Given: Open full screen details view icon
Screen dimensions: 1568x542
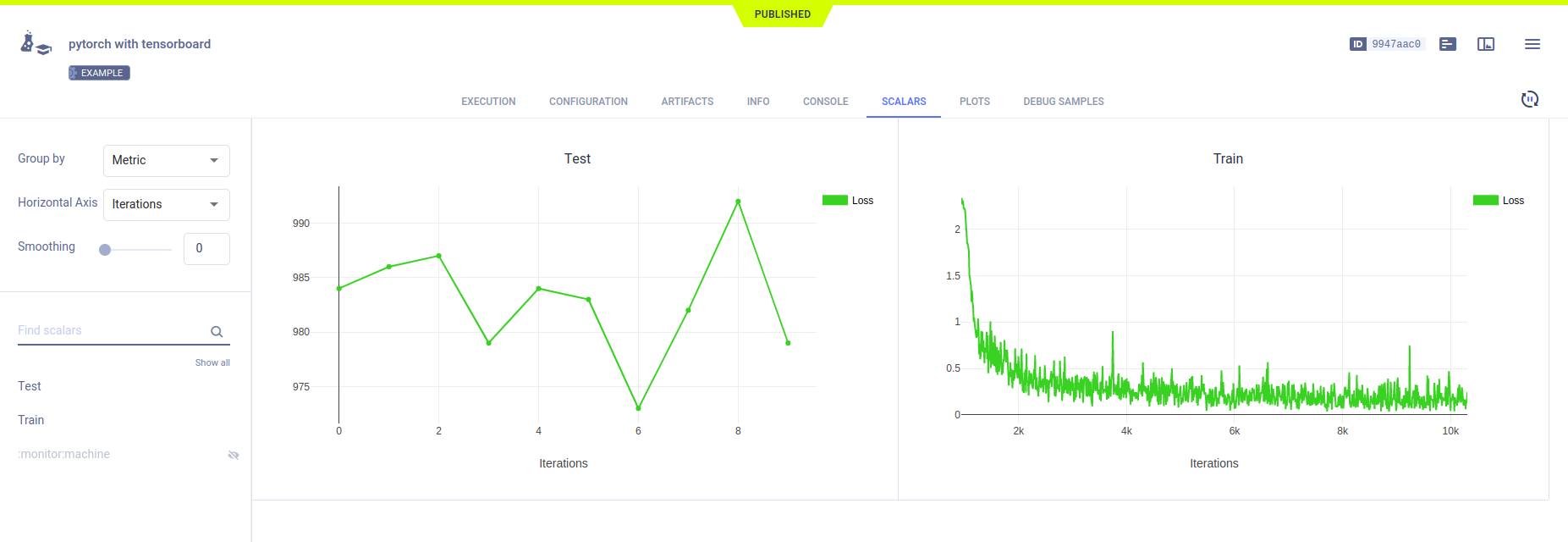Looking at the screenshot, I should click(1486, 44).
